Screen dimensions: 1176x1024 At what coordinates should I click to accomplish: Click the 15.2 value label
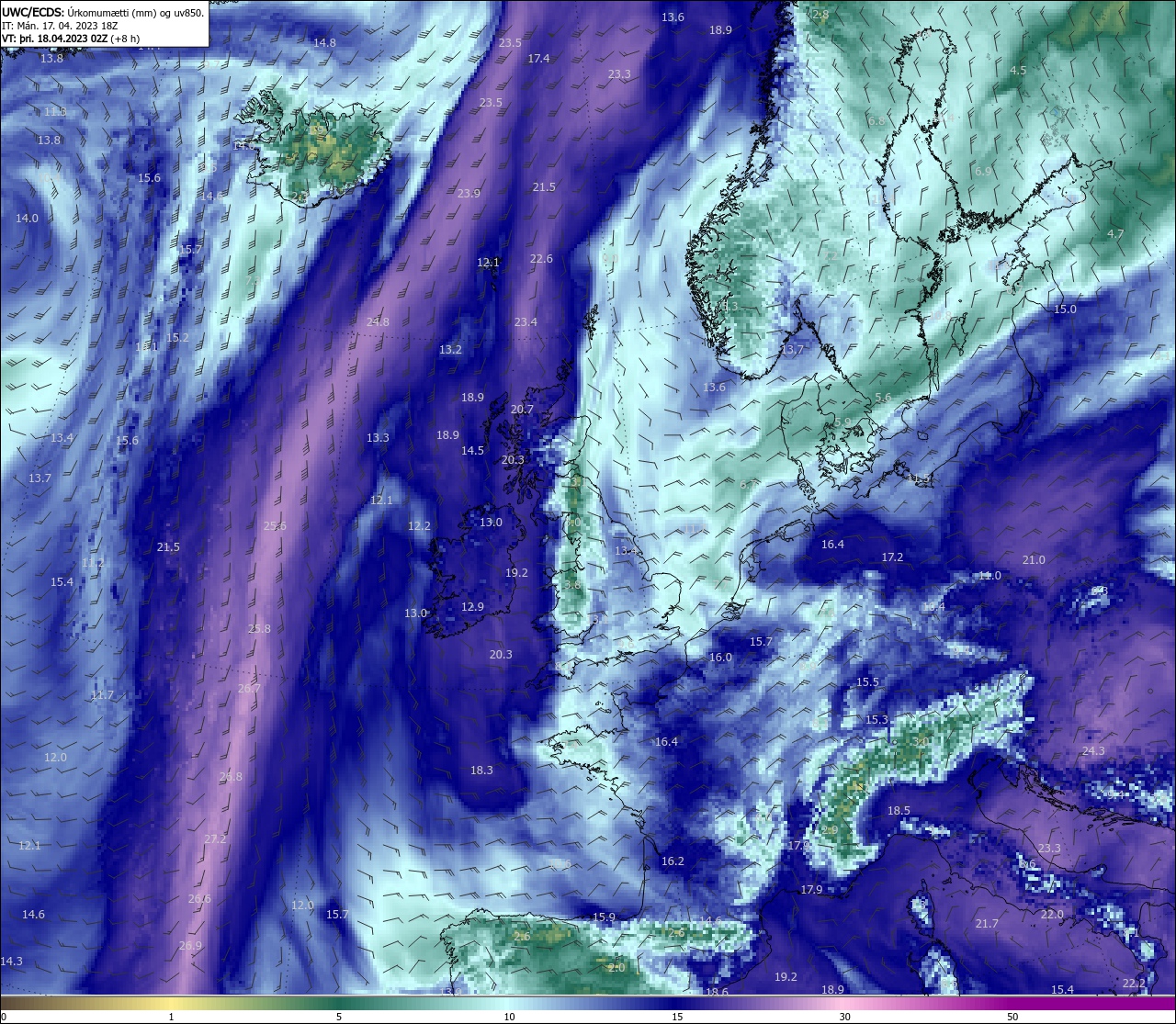click(177, 337)
